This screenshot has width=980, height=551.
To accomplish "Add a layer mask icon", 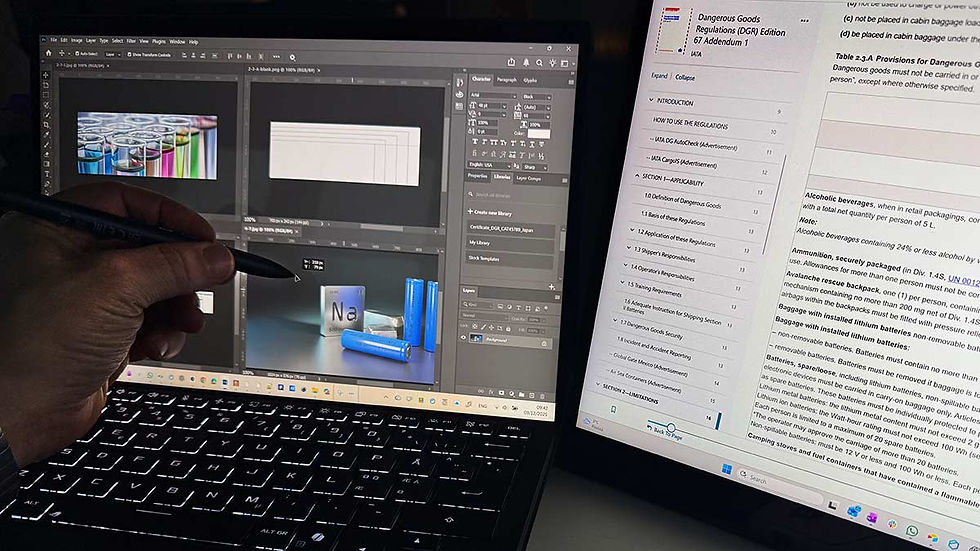I will click(501, 393).
